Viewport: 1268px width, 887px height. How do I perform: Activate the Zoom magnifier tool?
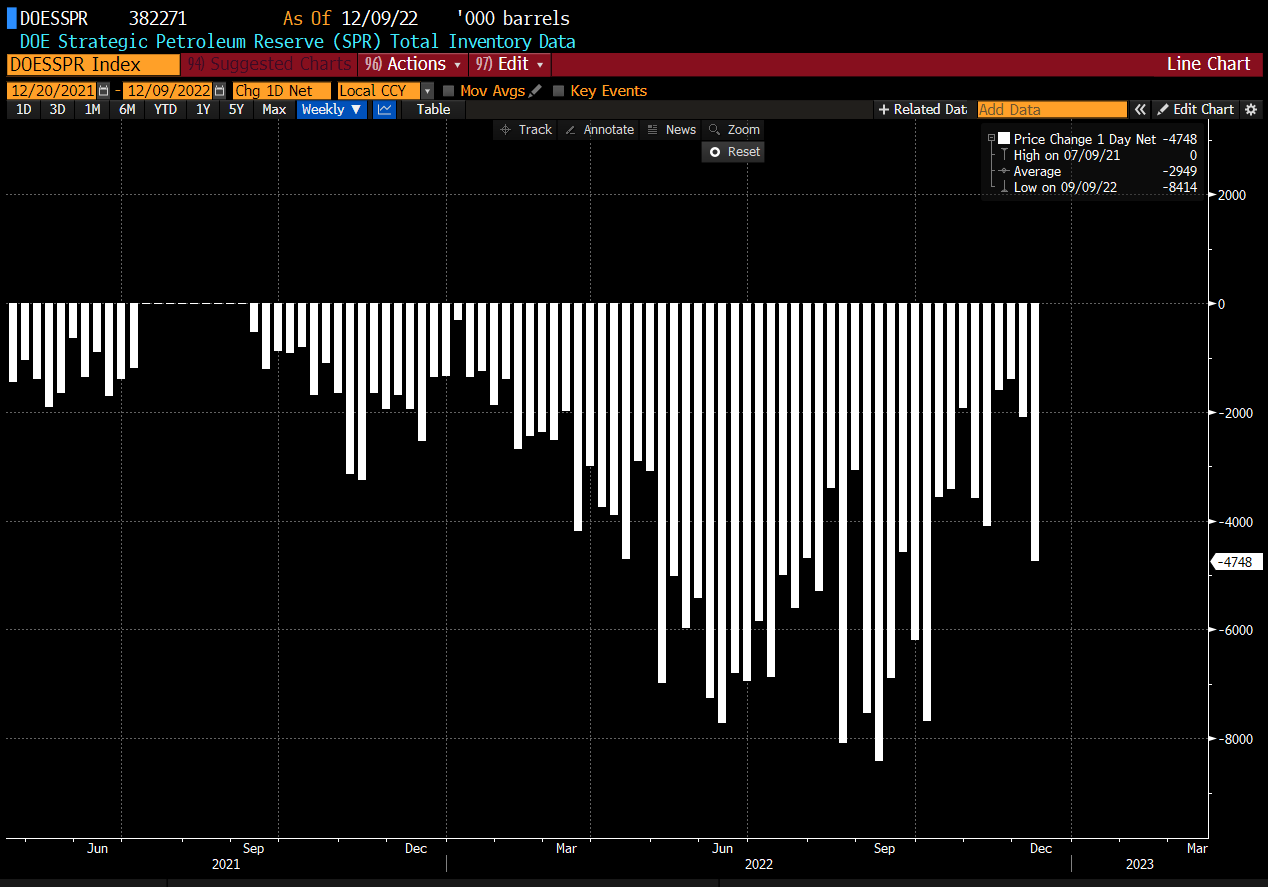pyautogui.click(x=733, y=129)
